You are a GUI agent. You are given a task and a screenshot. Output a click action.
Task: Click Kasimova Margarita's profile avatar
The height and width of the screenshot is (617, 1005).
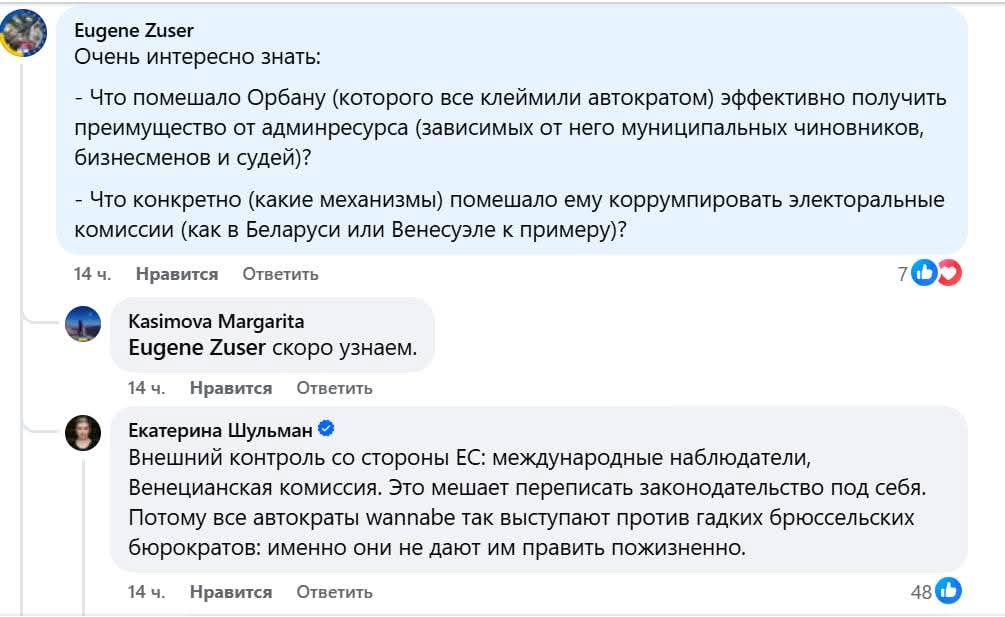point(83,324)
